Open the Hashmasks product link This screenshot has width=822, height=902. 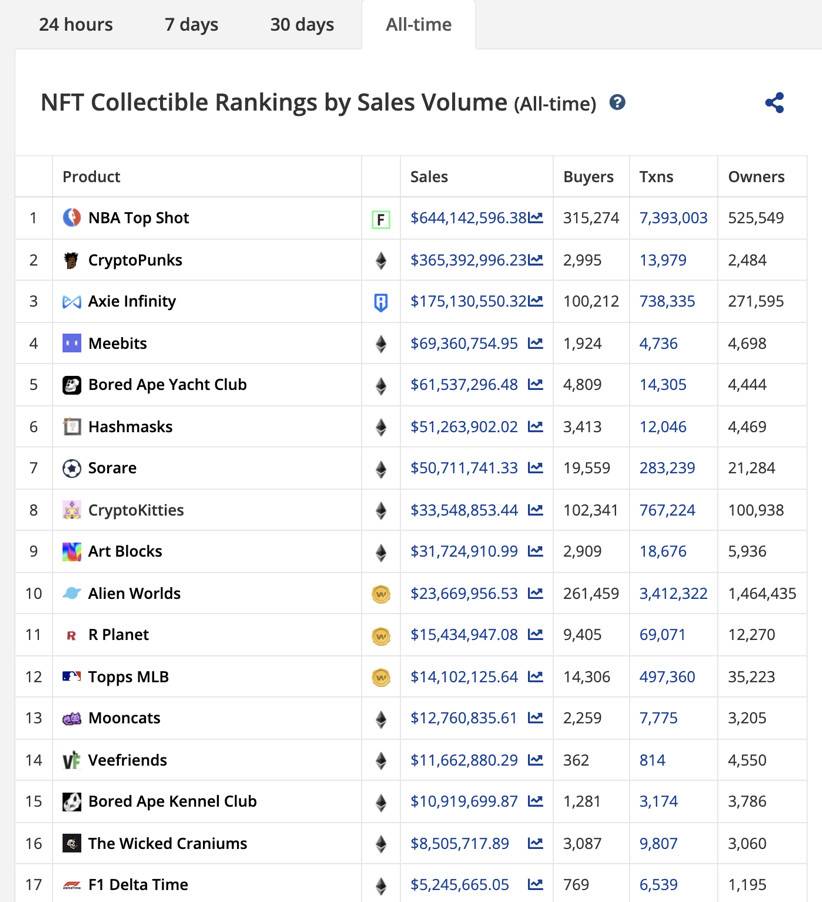pos(130,427)
